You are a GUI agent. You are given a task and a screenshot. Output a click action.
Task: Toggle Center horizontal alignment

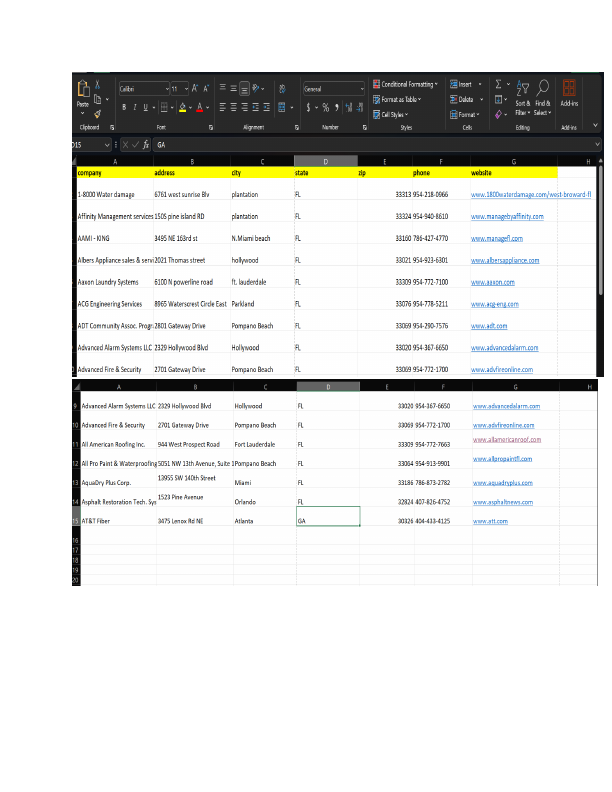click(234, 107)
